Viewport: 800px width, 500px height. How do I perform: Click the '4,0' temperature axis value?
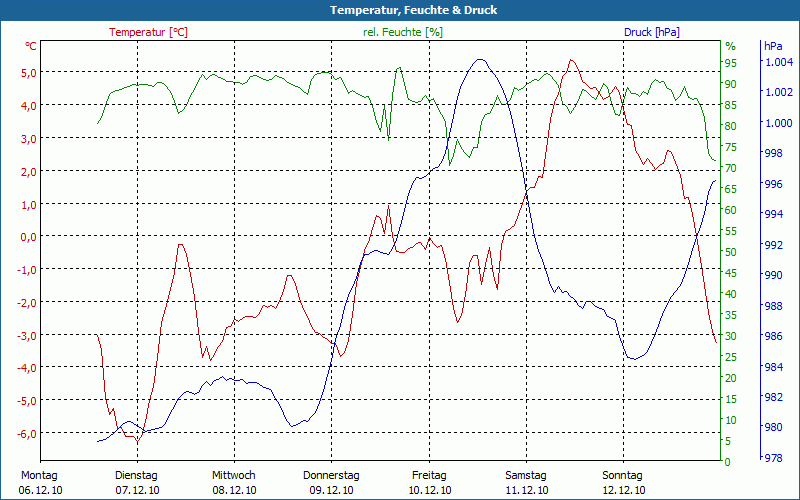pyautogui.click(x=29, y=106)
